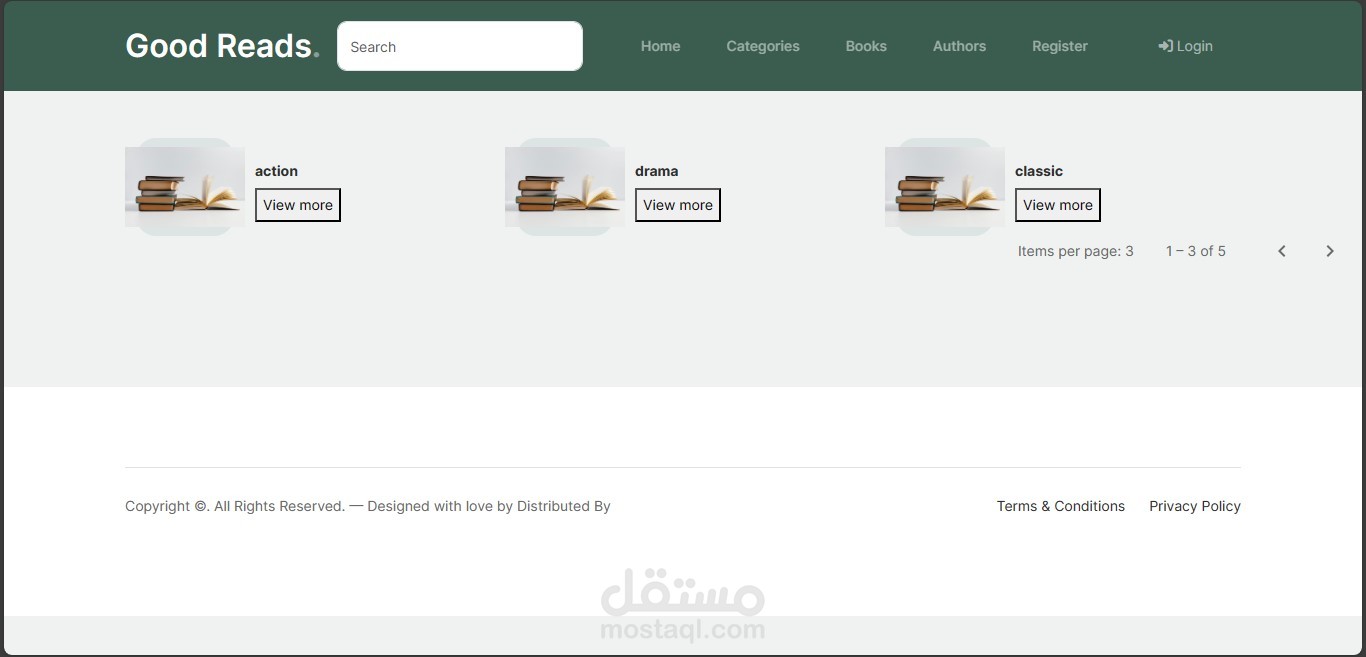Open the Categories menu item
The height and width of the screenshot is (657, 1366).
(763, 46)
